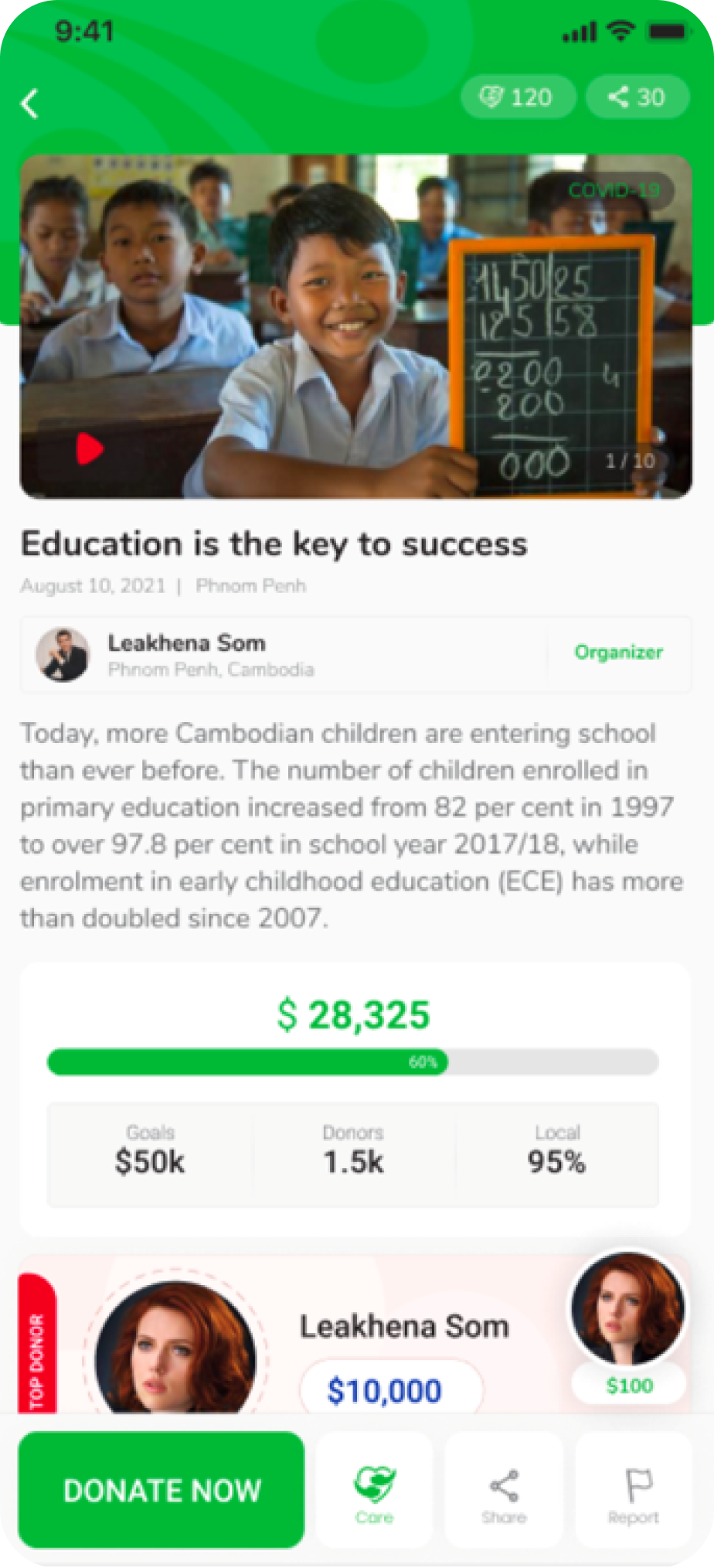The height and width of the screenshot is (1568, 714).
Task: Tap the back arrow icon
Action: (30, 104)
